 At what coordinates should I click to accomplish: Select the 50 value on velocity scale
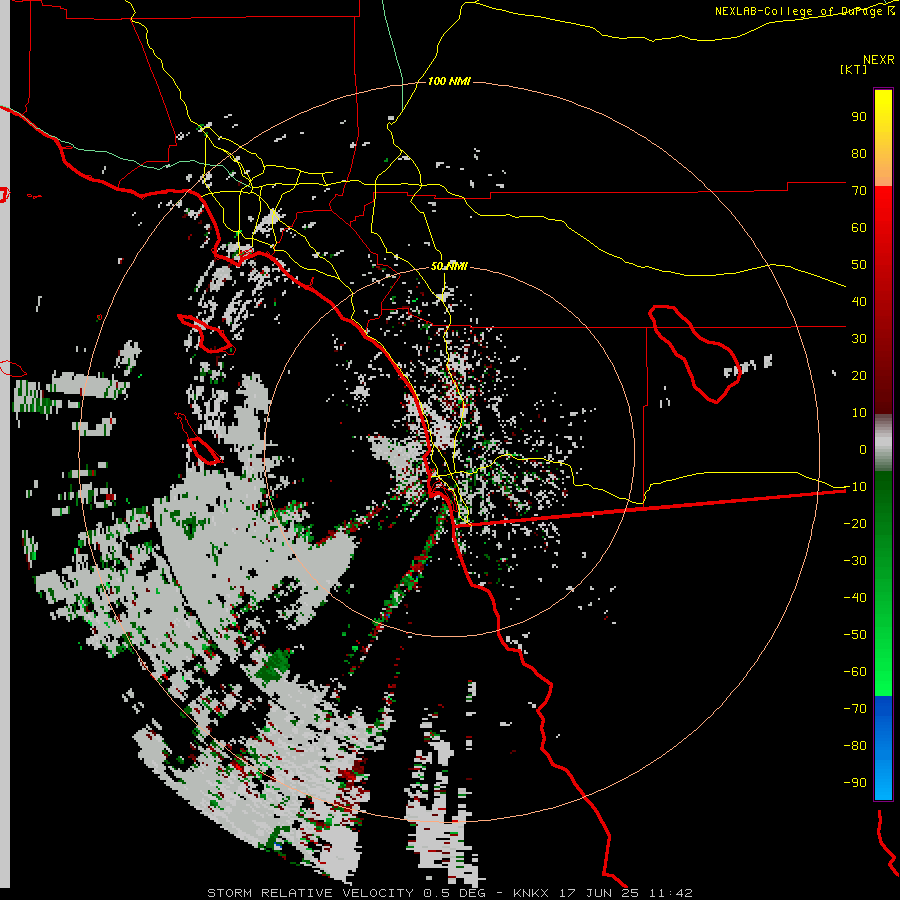click(x=859, y=265)
